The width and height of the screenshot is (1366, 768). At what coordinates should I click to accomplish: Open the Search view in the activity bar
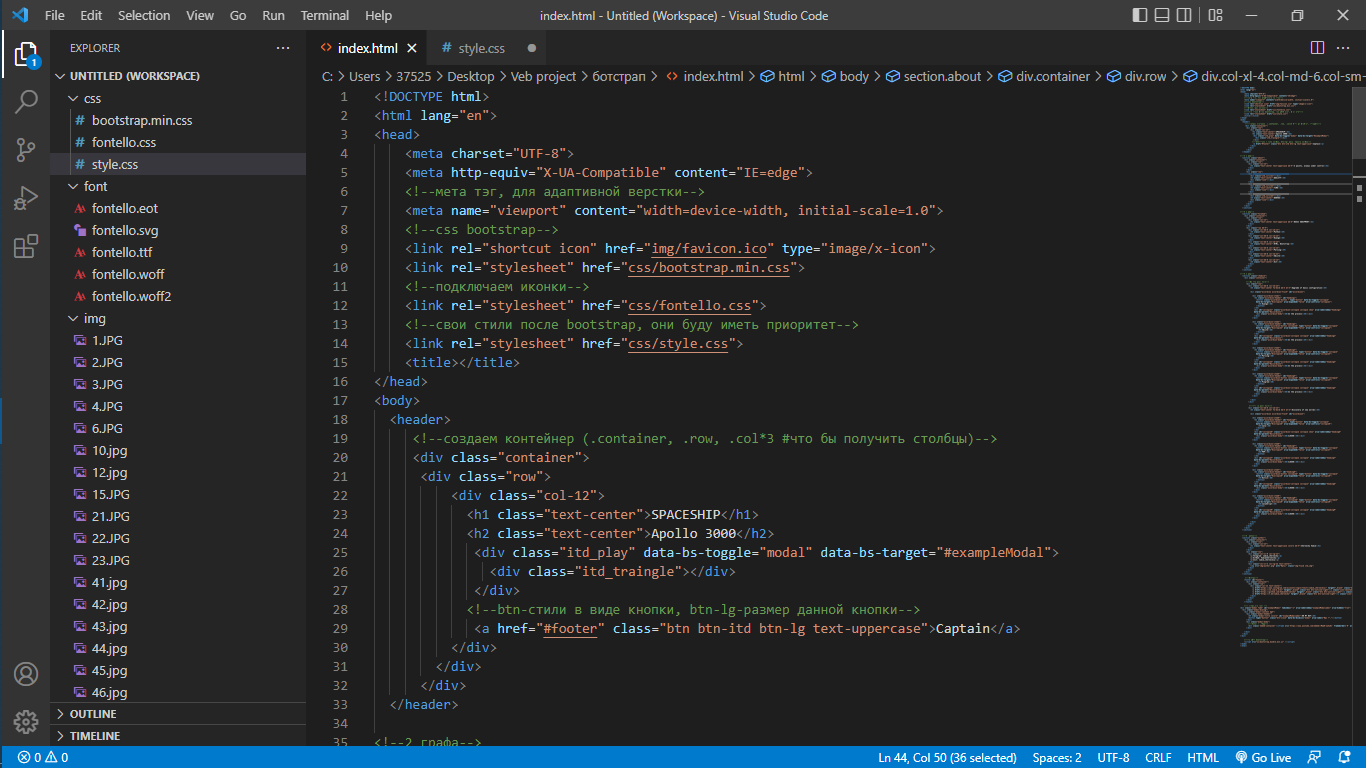(26, 101)
